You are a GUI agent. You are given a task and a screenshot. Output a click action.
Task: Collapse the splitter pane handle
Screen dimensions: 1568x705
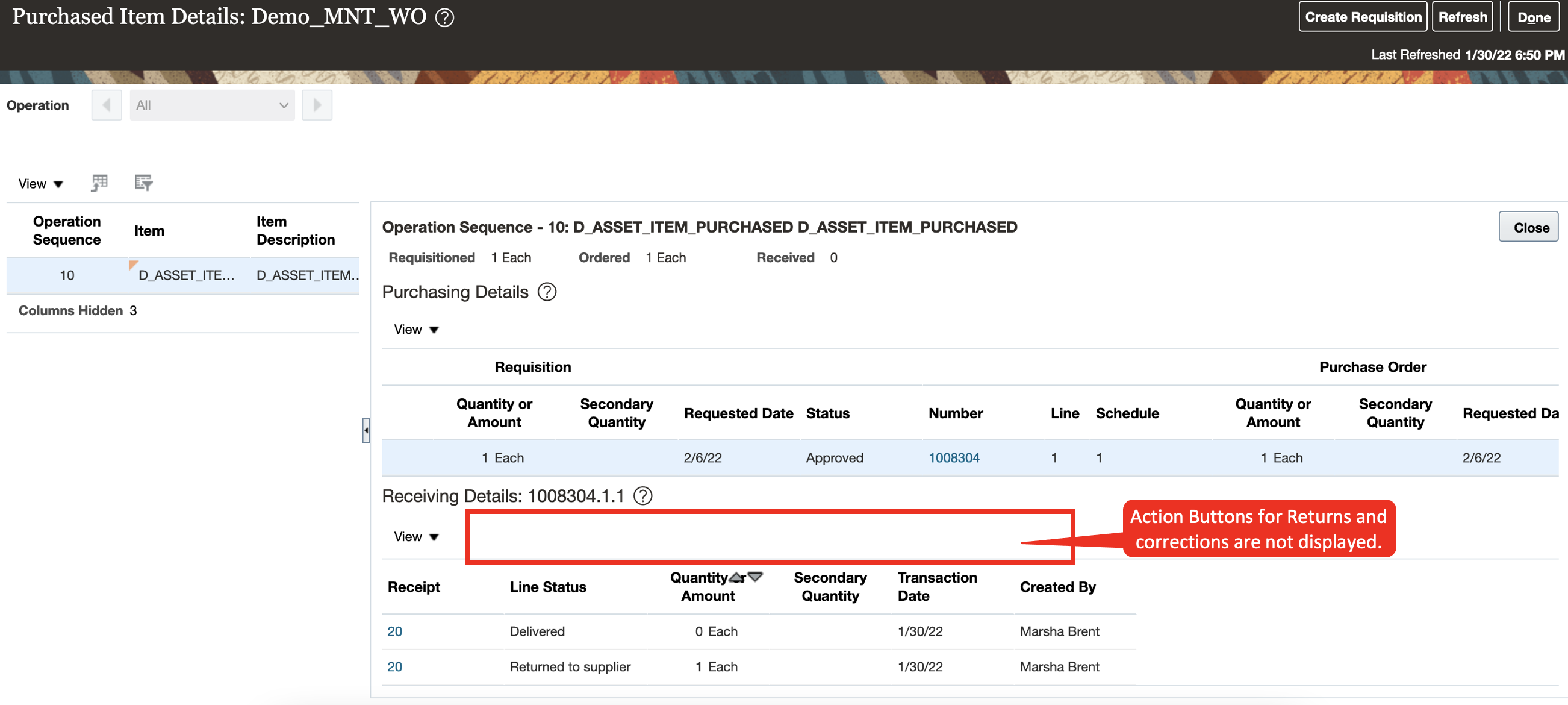(366, 430)
